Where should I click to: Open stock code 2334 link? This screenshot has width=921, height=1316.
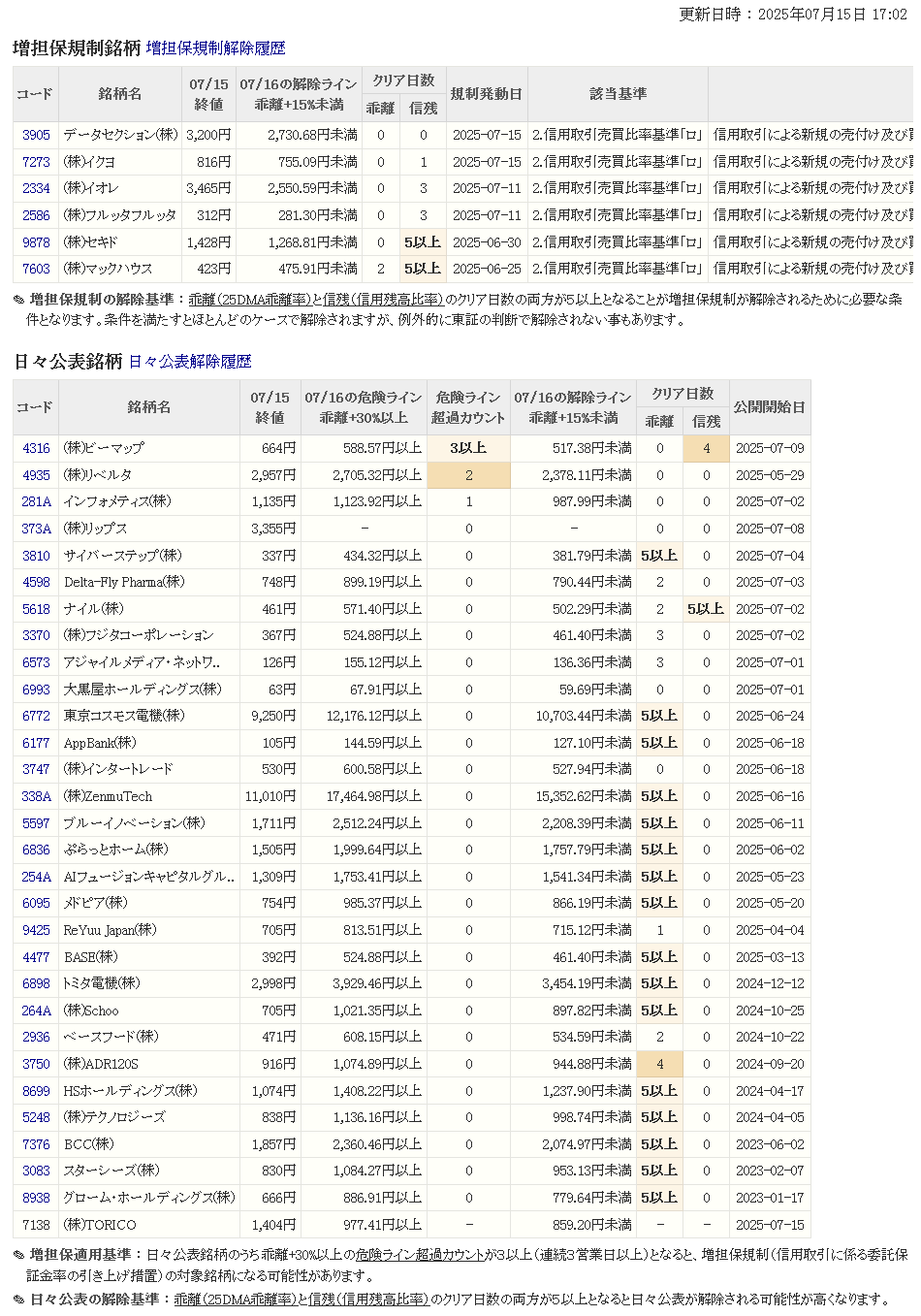(36, 188)
